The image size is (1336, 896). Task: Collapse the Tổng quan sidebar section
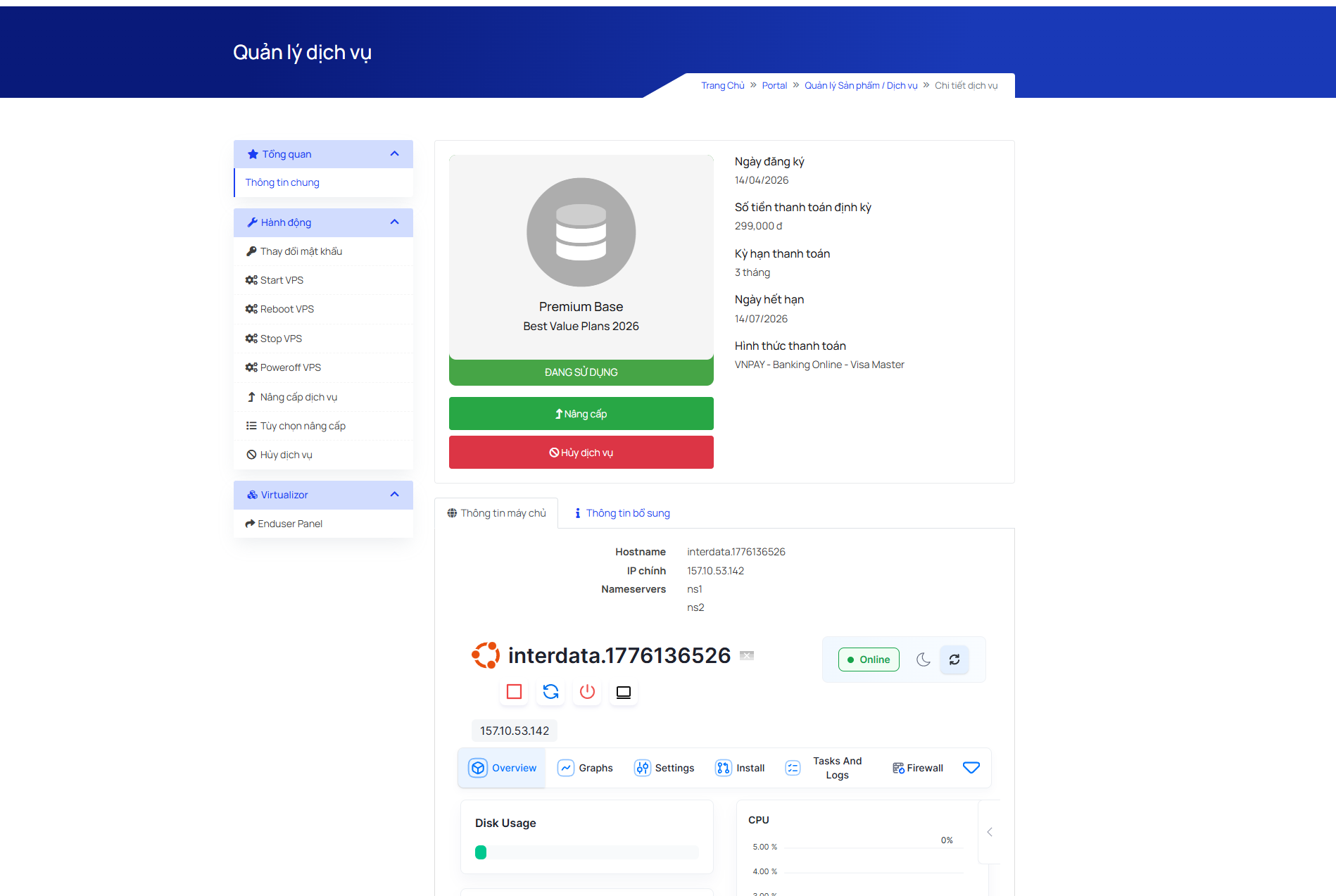tap(394, 154)
